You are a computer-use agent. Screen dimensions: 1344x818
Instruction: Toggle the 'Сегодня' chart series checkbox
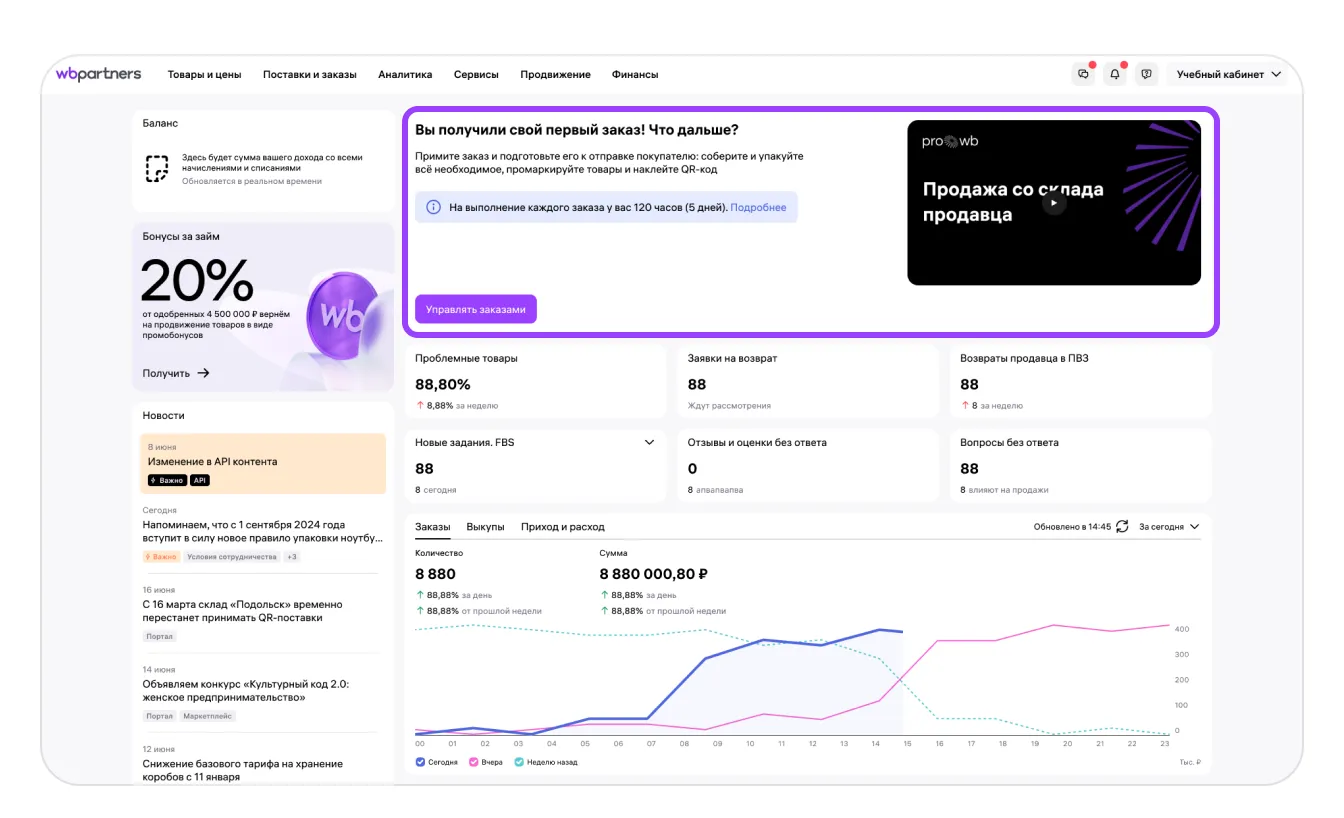420,762
